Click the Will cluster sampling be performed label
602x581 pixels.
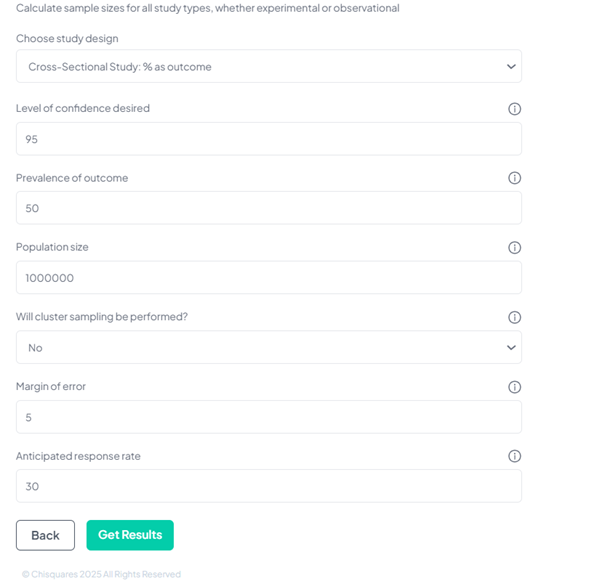coord(102,317)
